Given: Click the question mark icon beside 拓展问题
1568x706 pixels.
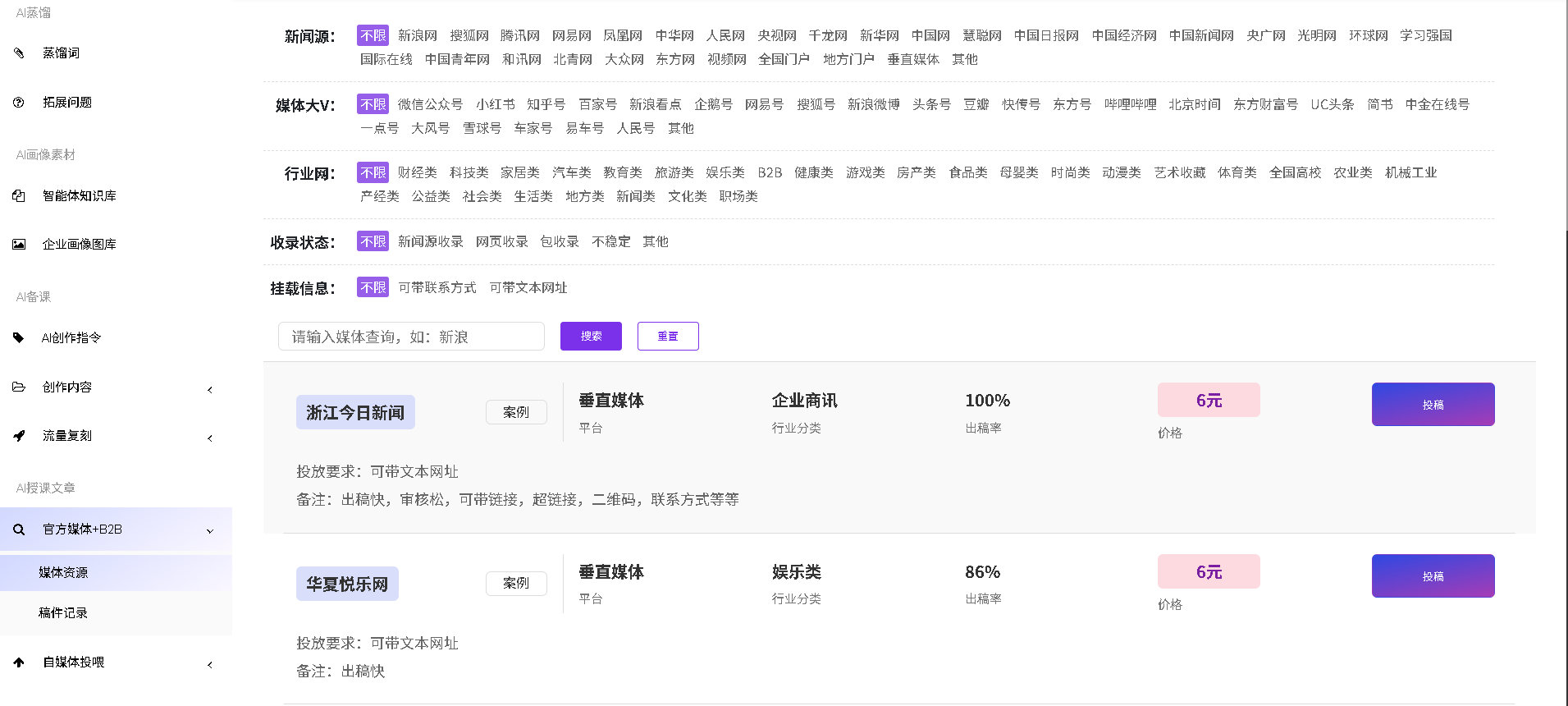Looking at the screenshot, I should point(19,103).
